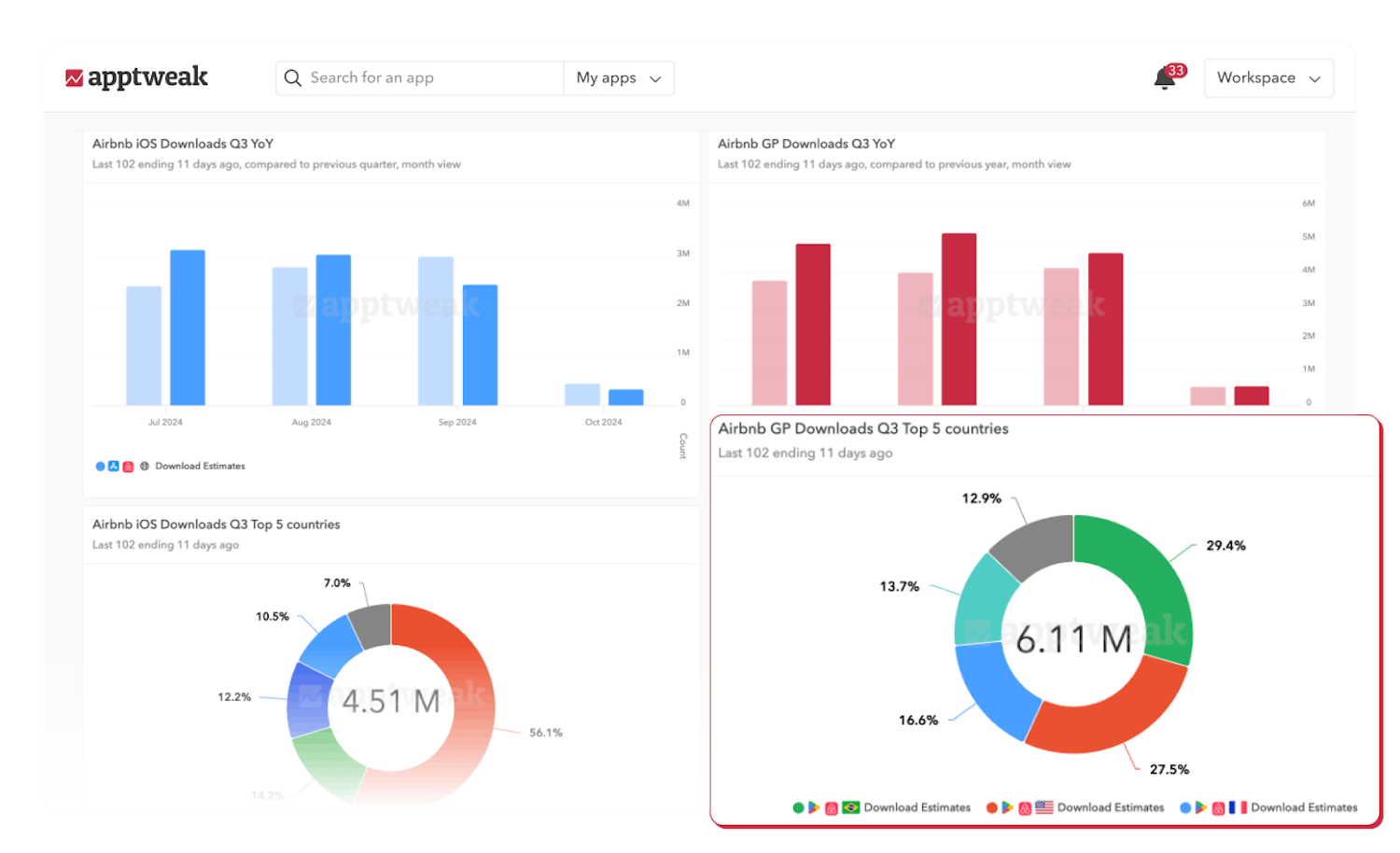Click the Apple App Store icon in iOS chart legend

[113, 466]
